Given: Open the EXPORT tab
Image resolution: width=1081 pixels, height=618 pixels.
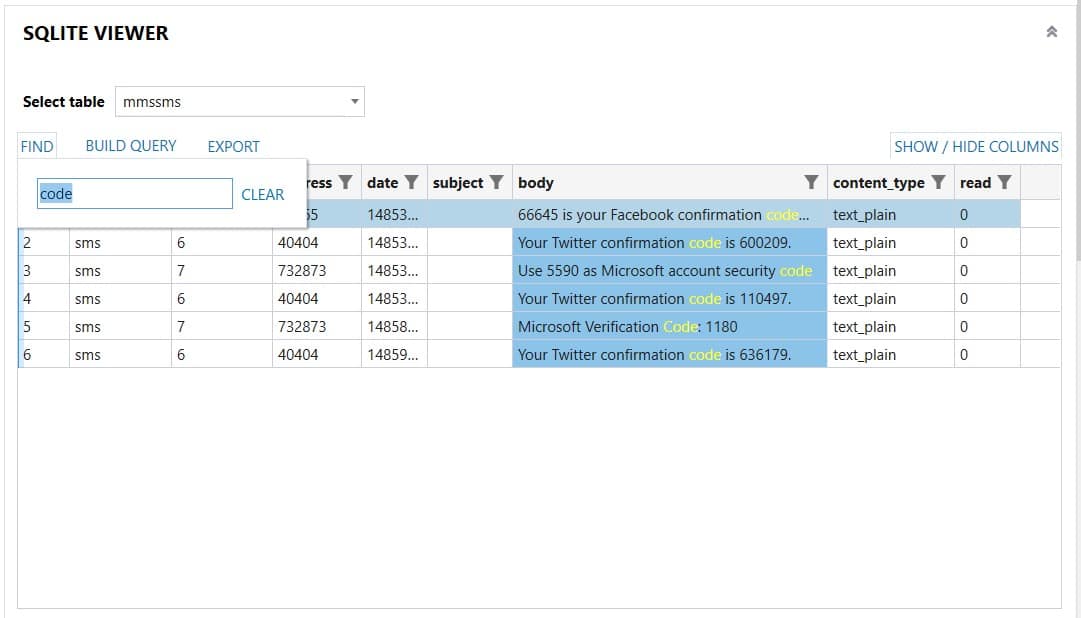Looking at the screenshot, I should click(233, 146).
